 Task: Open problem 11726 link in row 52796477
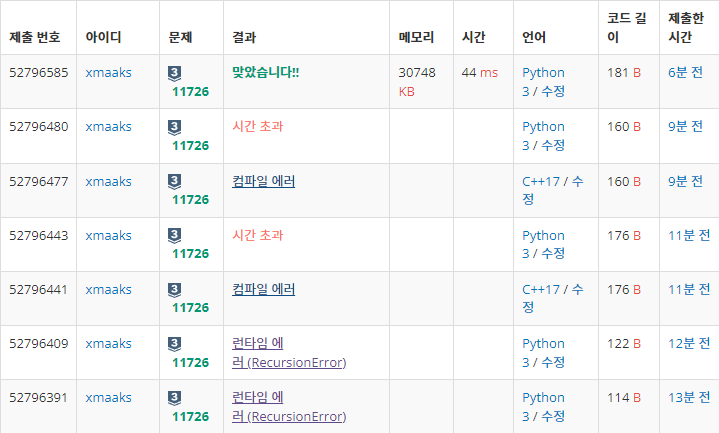click(190, 200)
